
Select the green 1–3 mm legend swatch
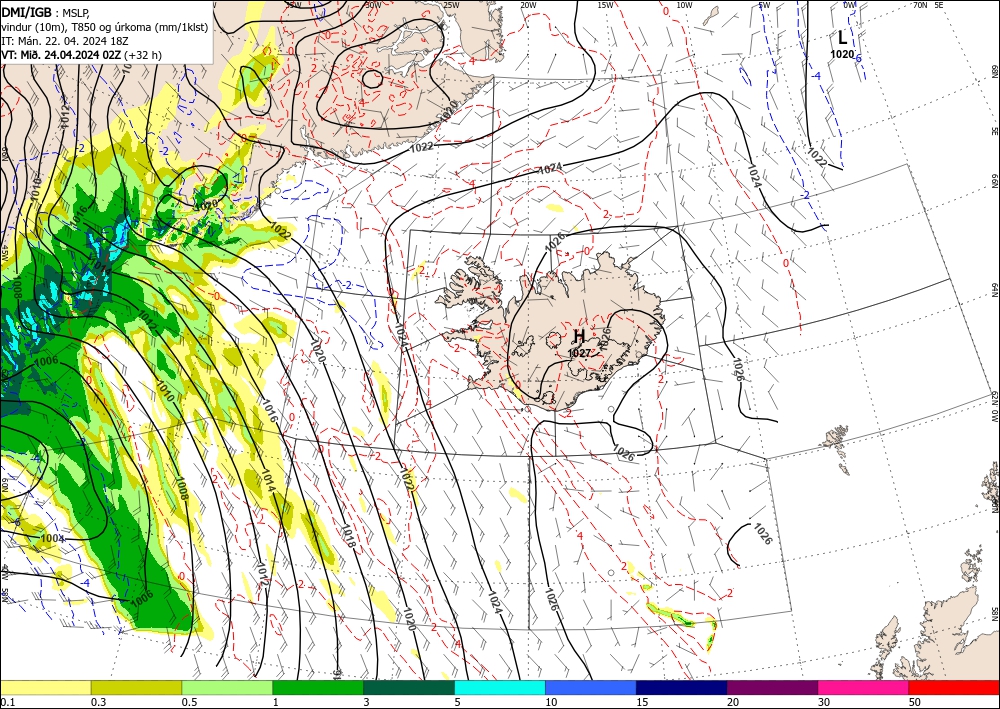(318, 687)
